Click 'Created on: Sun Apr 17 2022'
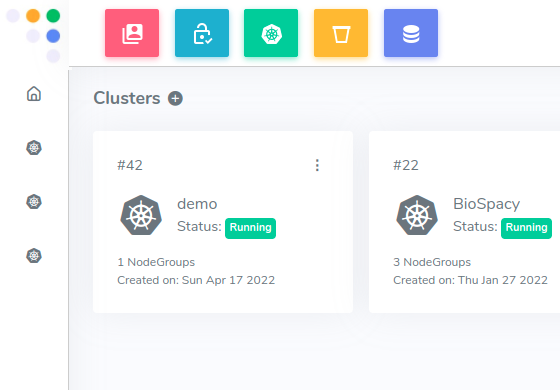 coord(196,280)
